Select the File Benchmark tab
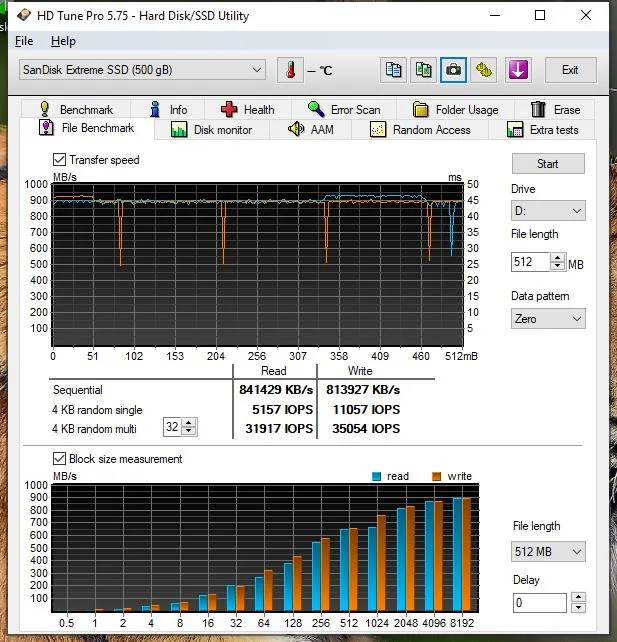Screen dimensions: 617x642 tap(86, 128)
